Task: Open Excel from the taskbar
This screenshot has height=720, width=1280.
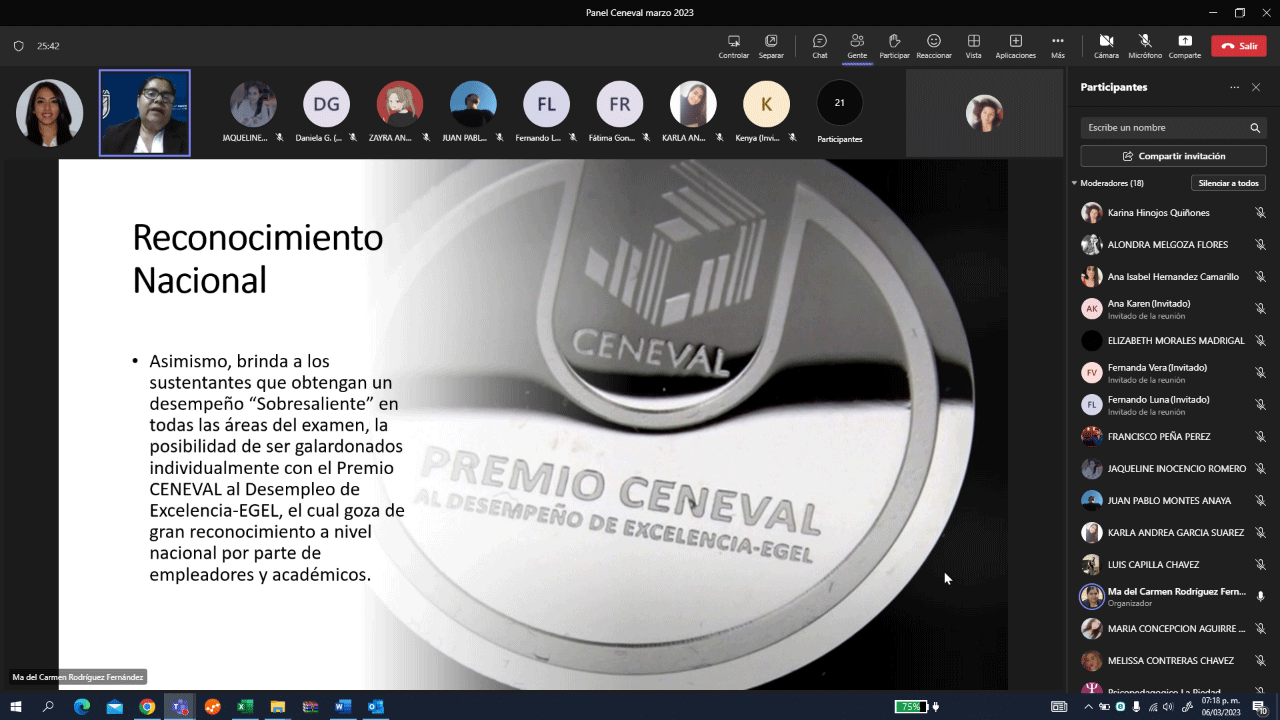Action: pos(244,706)
